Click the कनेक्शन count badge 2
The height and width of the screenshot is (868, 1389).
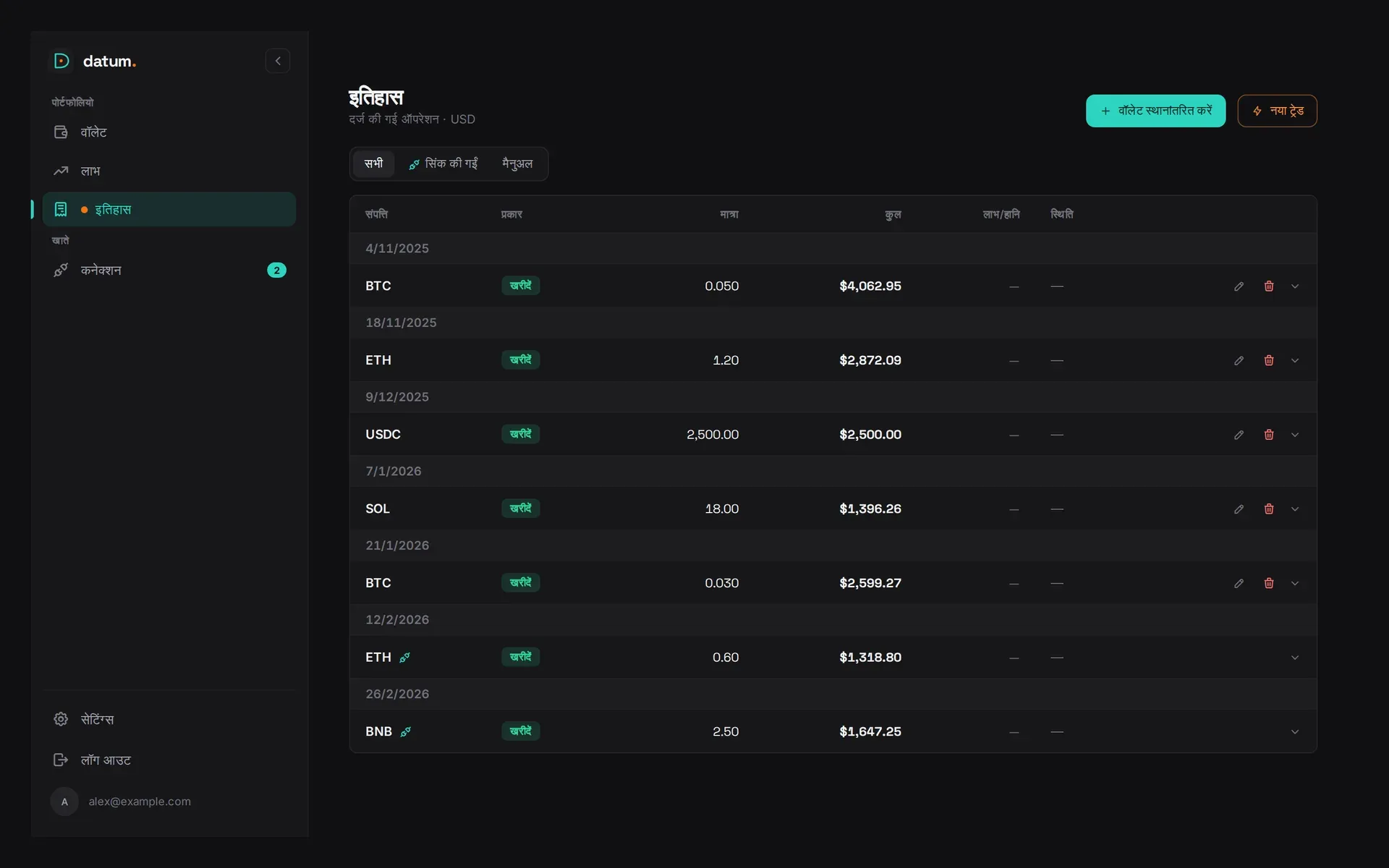[276, 270]
